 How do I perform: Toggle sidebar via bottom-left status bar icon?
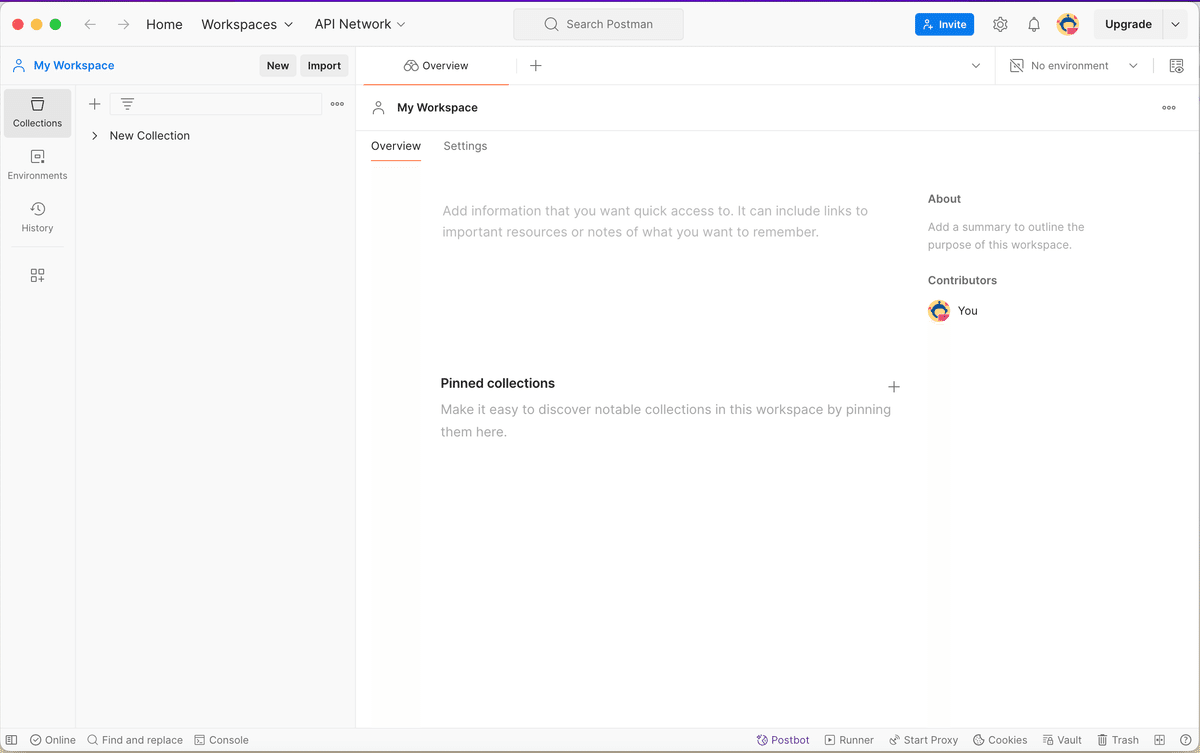pyautogui.click(x=12, y=740)
